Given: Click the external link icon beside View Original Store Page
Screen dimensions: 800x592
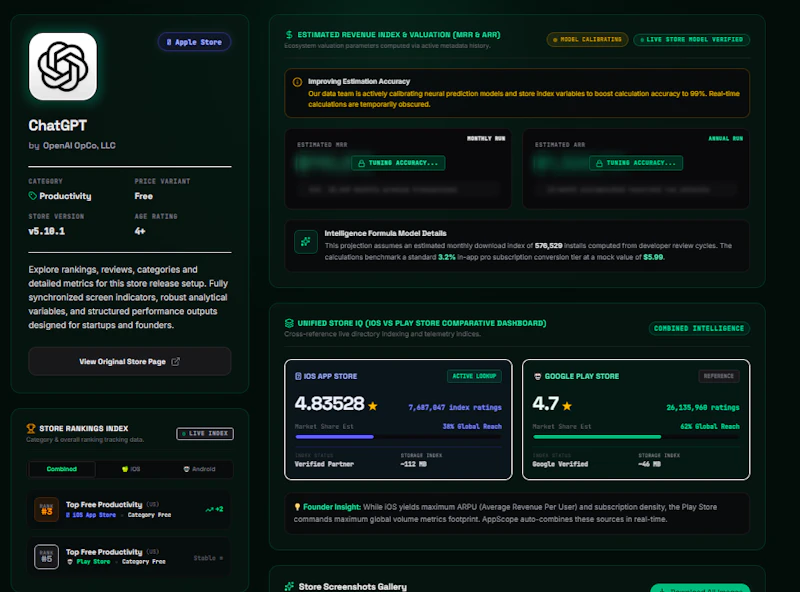Looking at the screenshot, I should click(176, 361).
